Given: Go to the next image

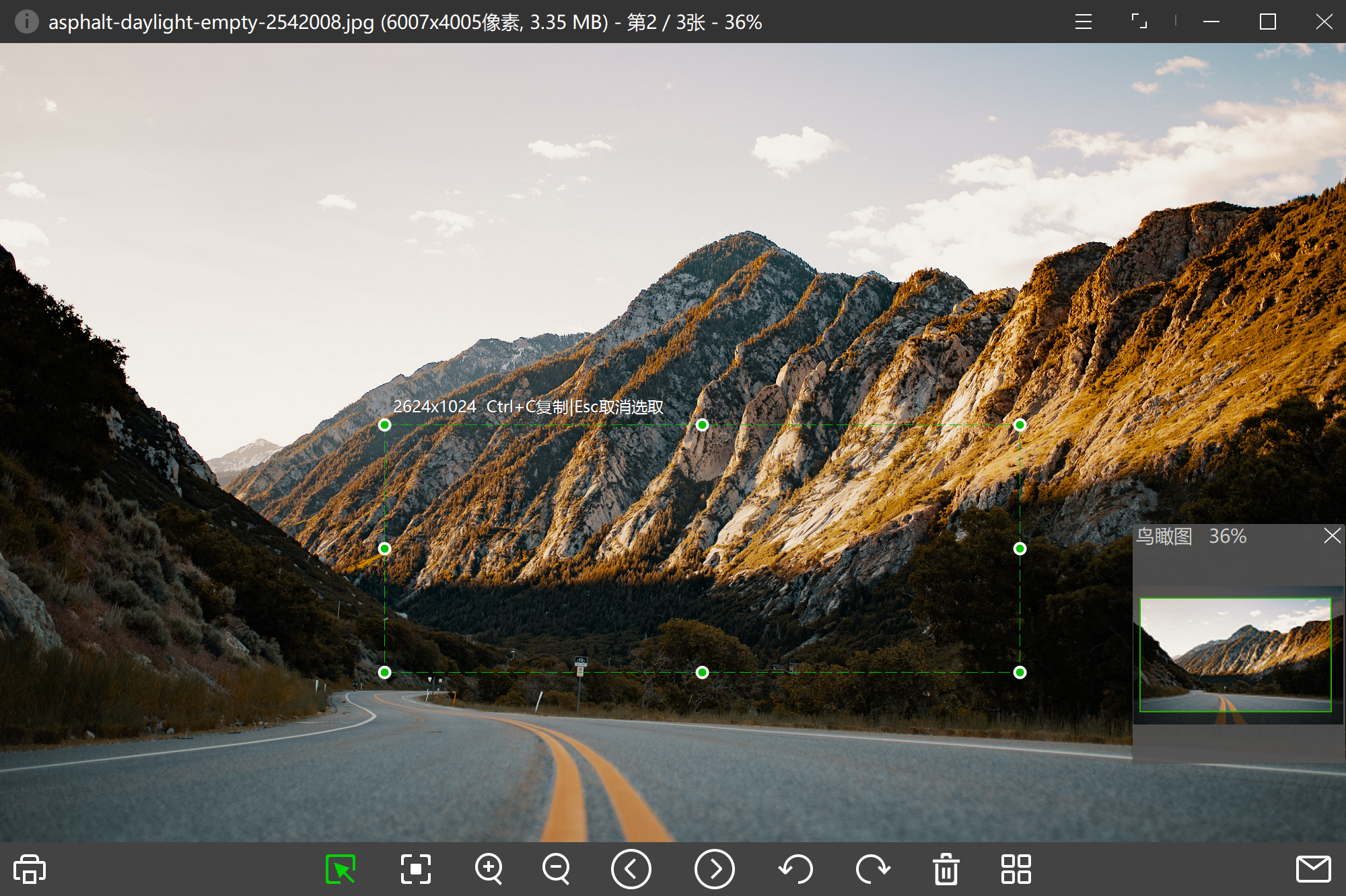Looking at the screenshot, I should point(714,869).
